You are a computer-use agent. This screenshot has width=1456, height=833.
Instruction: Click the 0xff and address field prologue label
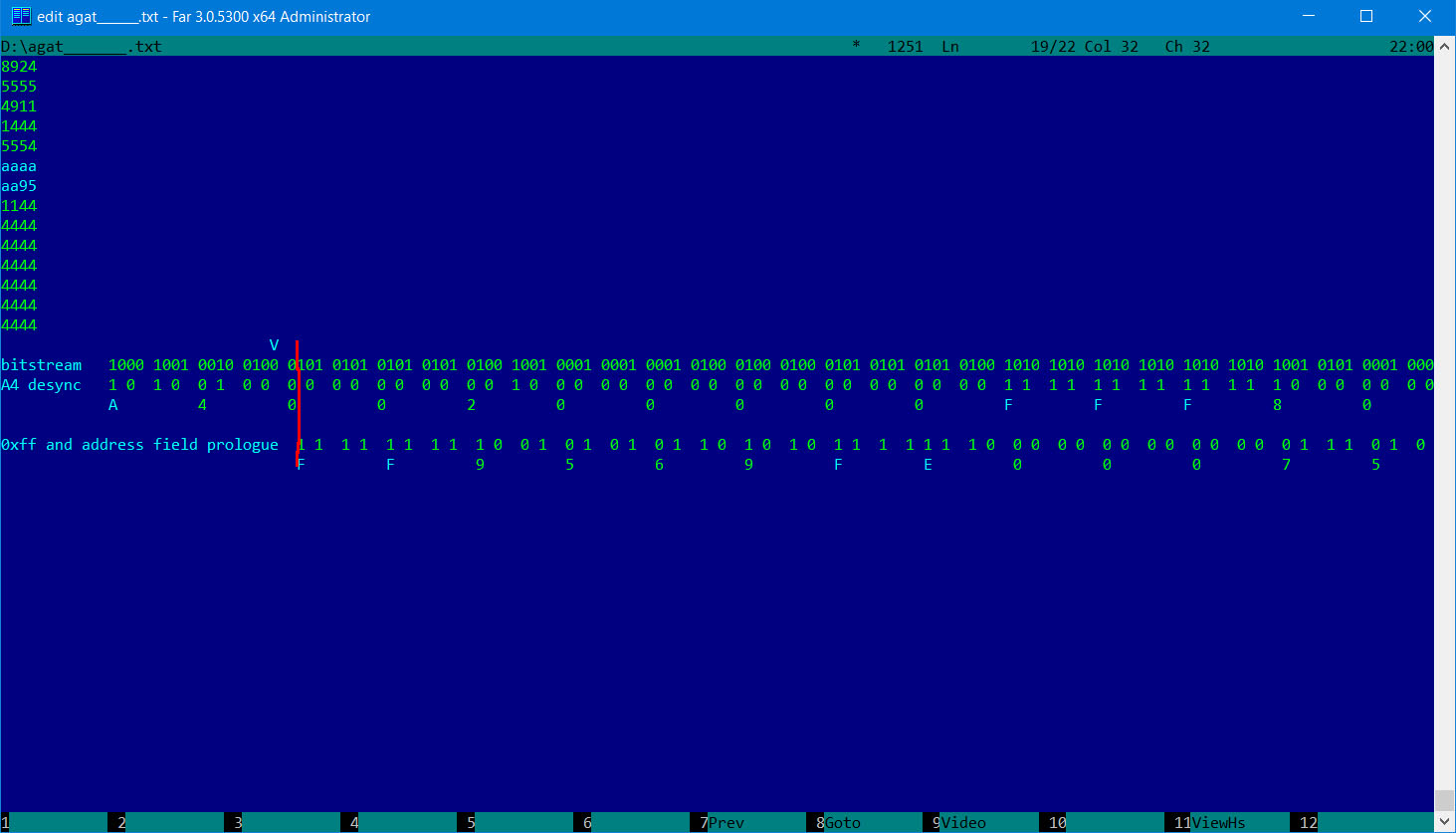pos(139,445)
